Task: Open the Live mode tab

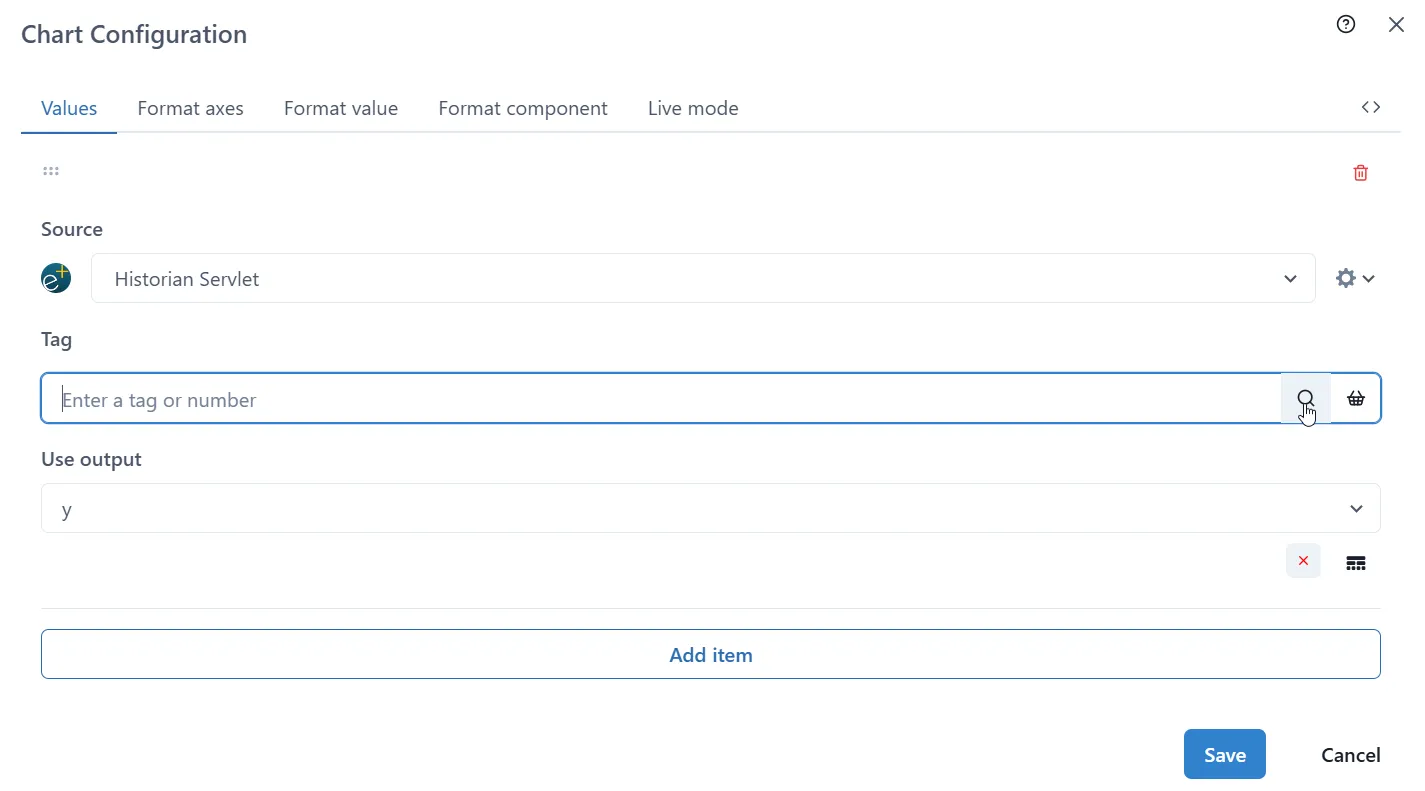Action: [x=693, y=108]
